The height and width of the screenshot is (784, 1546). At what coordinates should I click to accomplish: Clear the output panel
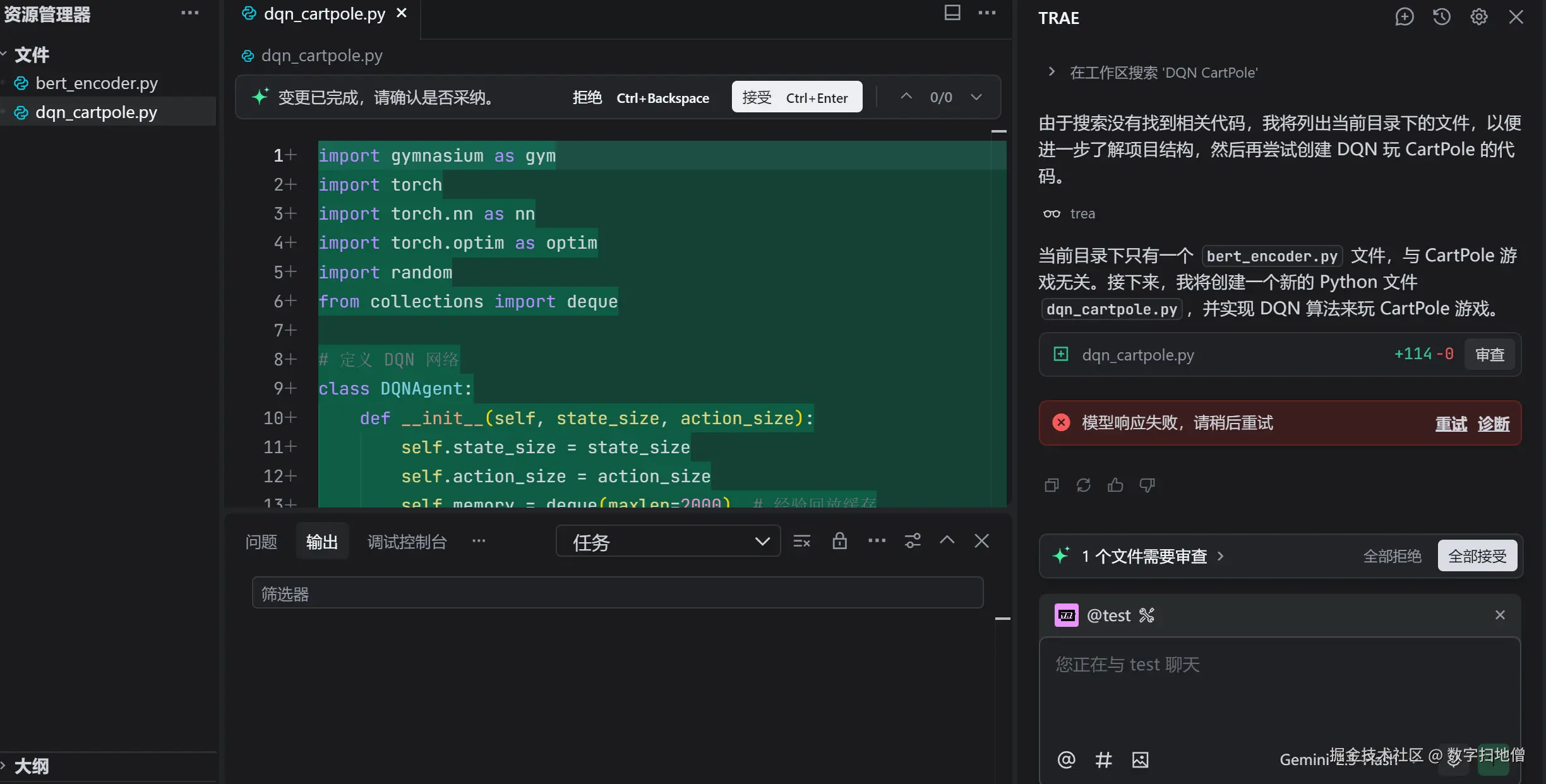click(801, 541)
